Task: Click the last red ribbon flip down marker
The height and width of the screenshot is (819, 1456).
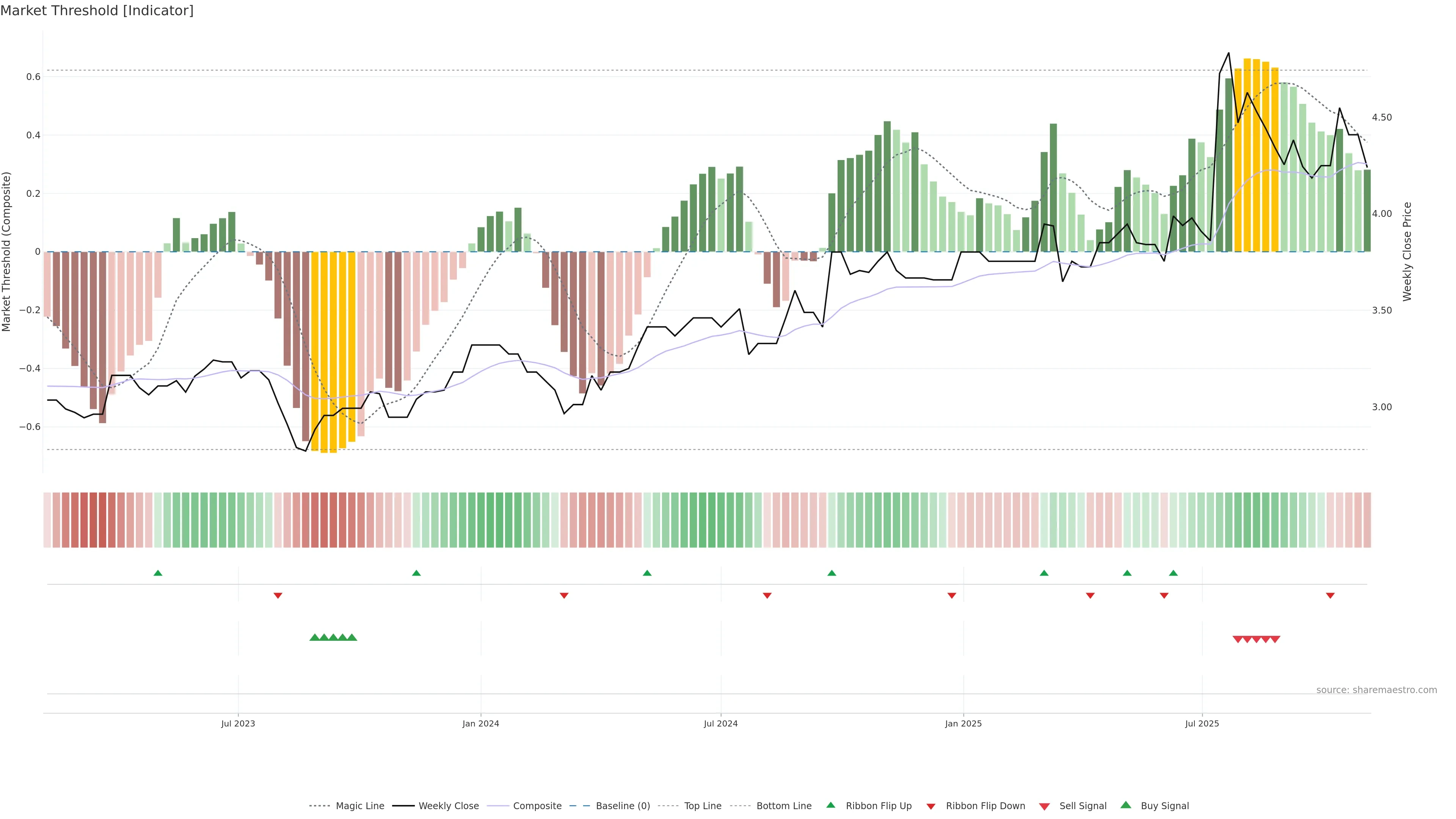Action: click(1330, 595)
